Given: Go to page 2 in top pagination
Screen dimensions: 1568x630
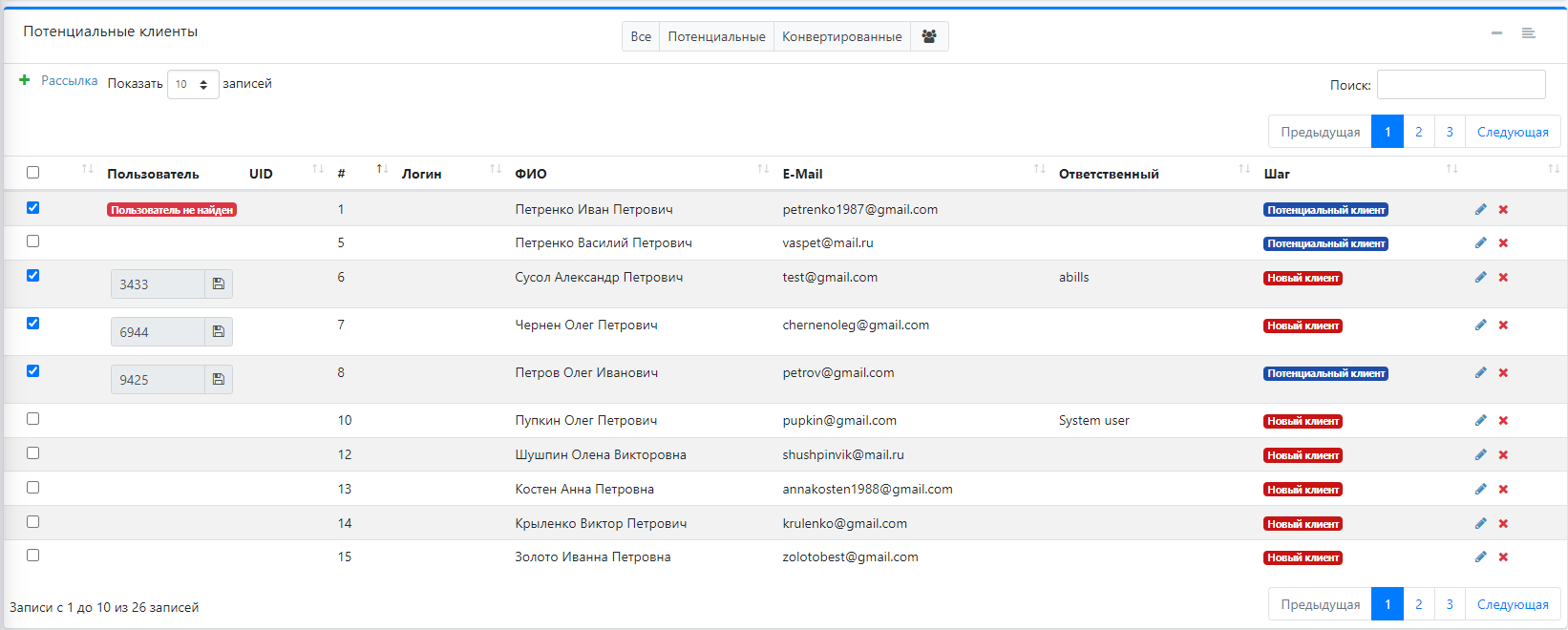Looking at the screenshot, I should click(x=1418, y=132).
